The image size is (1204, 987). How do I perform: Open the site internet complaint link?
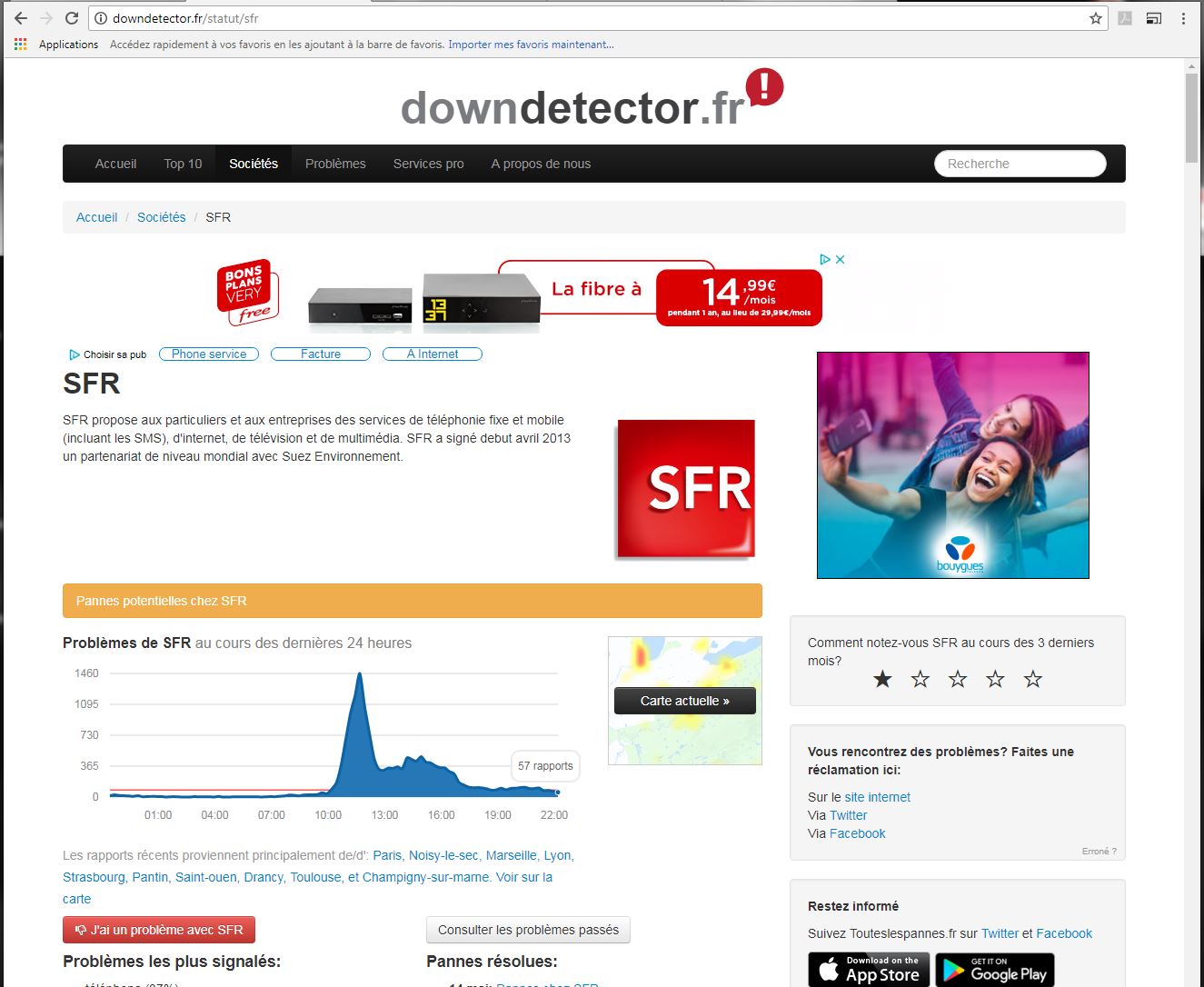(877, 797)
